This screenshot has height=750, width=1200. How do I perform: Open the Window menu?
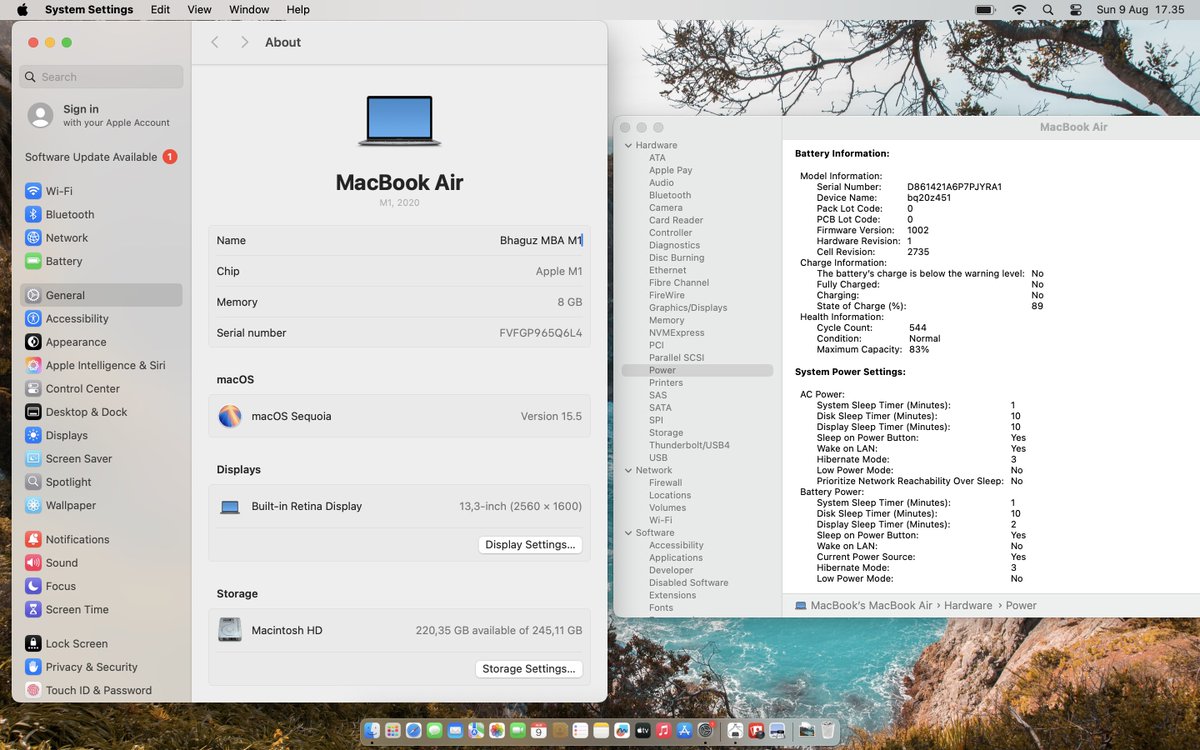(249, 10)
